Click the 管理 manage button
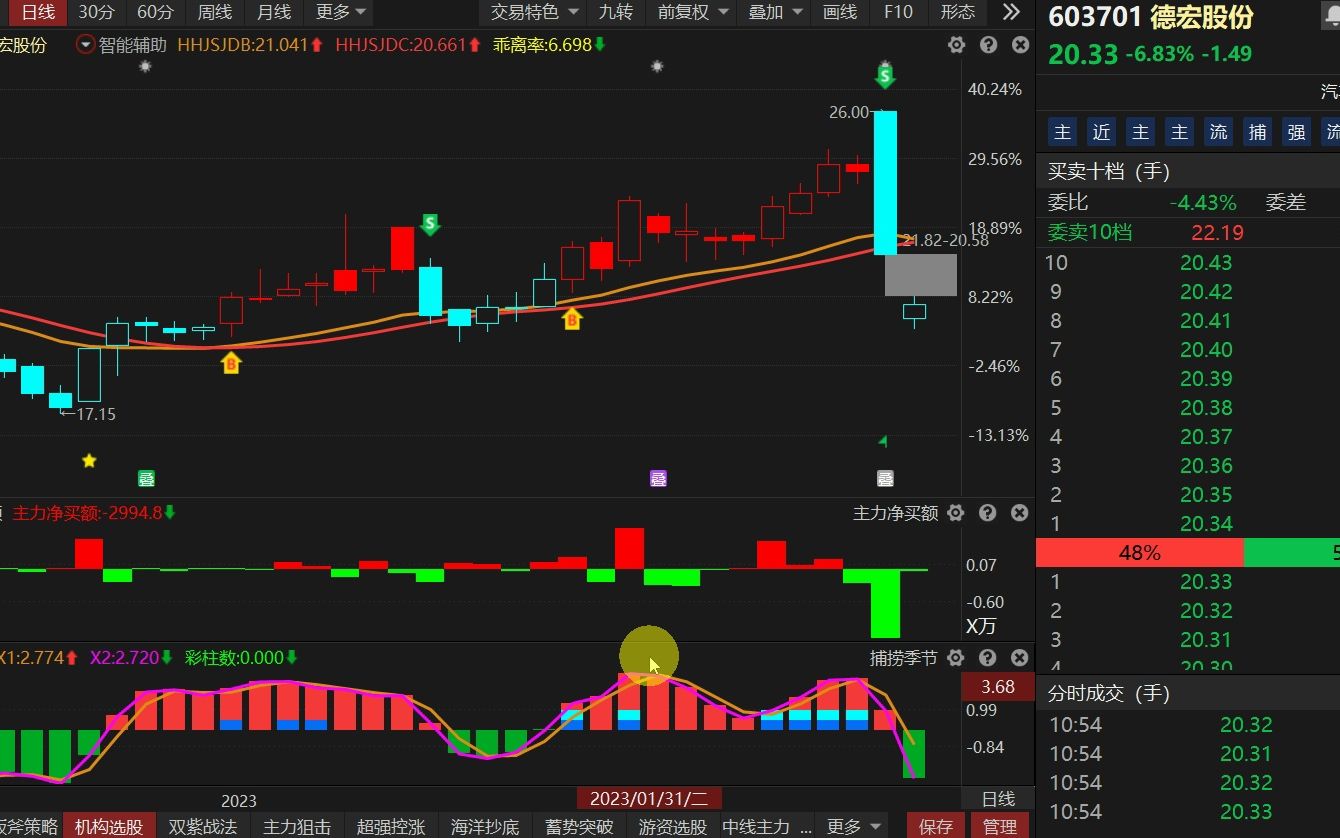Screen dimensions: 1340x838 (x=1000, y=826)
